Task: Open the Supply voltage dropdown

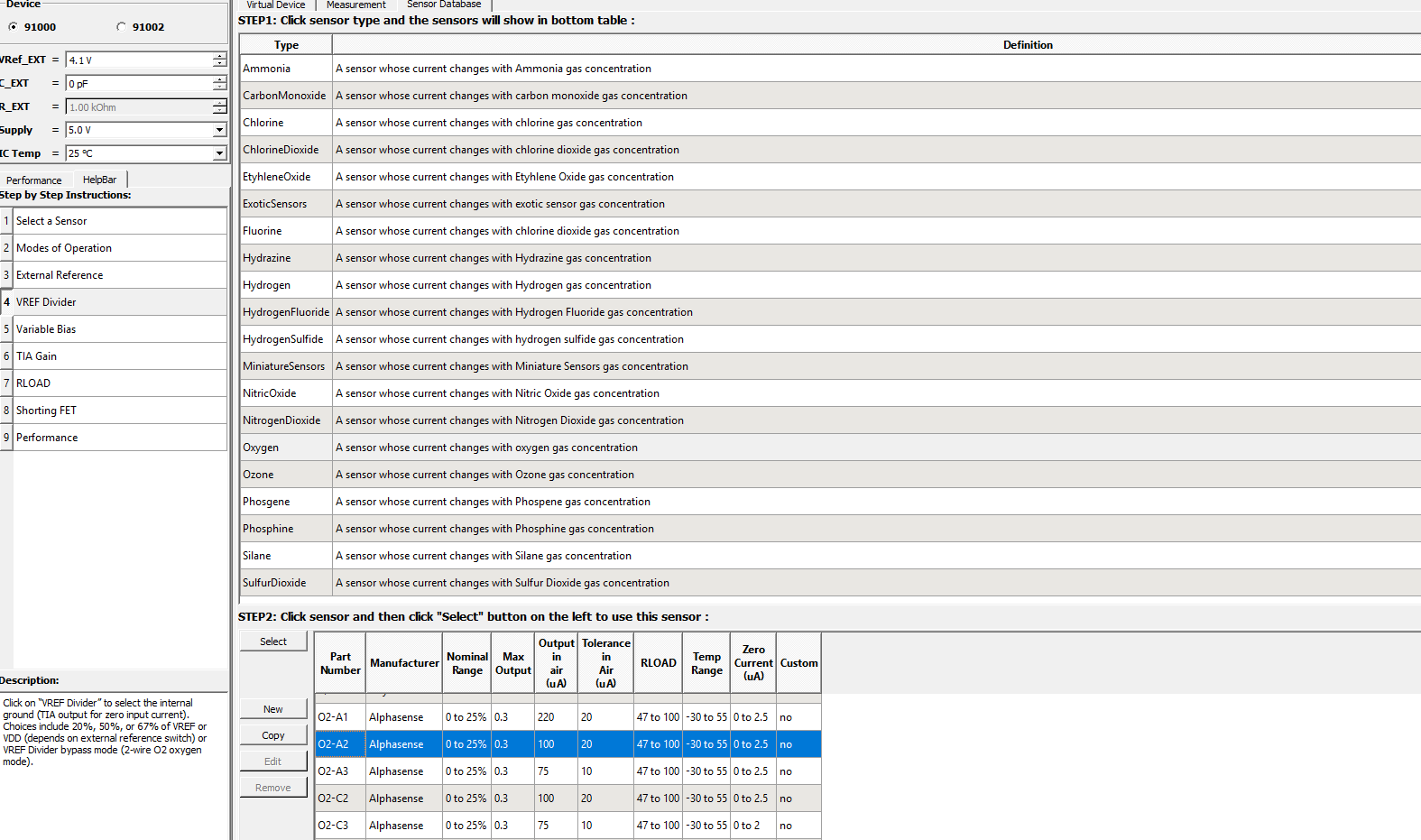Action: (x=219, y=131)
